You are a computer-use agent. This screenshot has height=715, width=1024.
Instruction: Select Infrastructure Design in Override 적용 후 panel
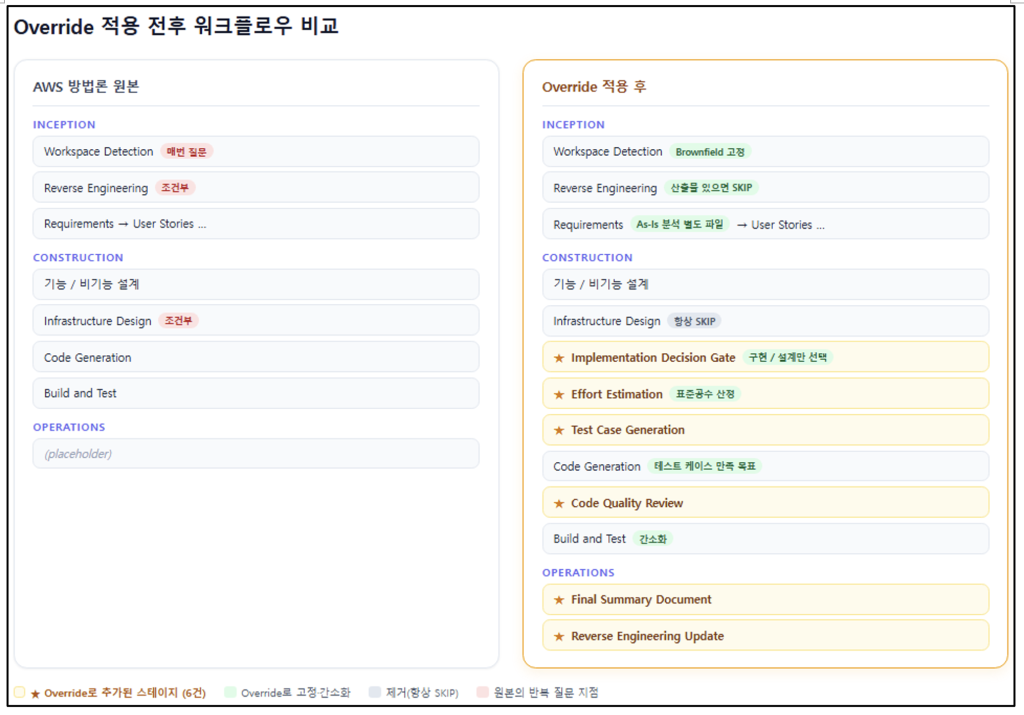[765, 321]
